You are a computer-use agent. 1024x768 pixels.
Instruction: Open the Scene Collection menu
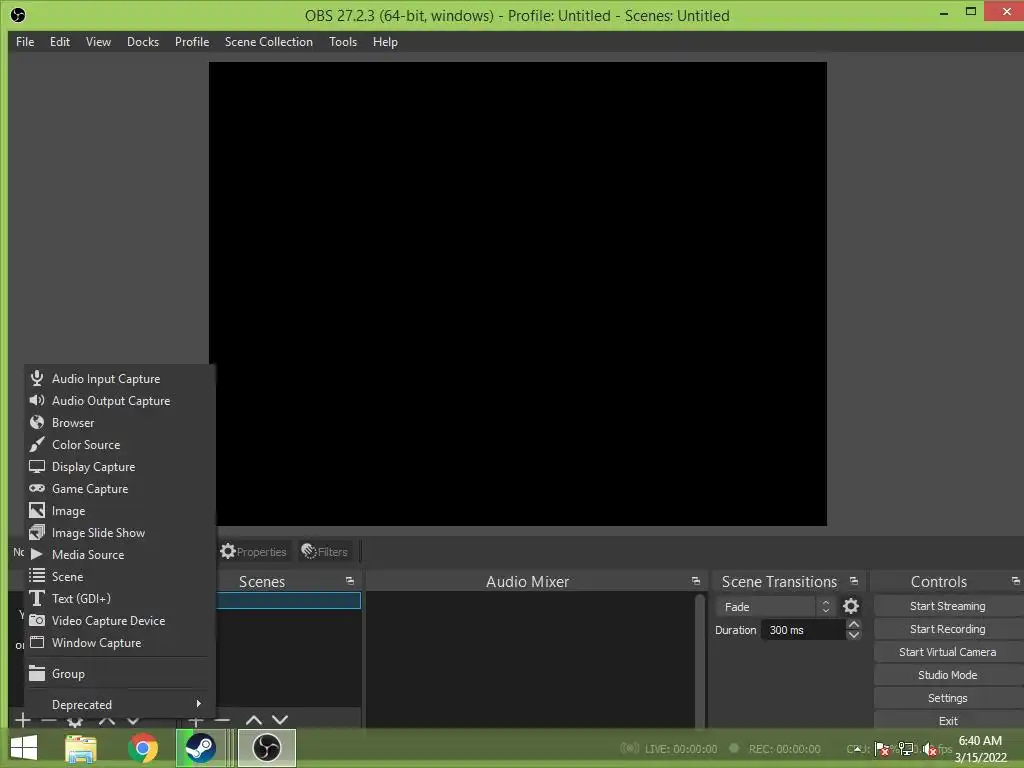pyautogui.click(x=268, y=42)
